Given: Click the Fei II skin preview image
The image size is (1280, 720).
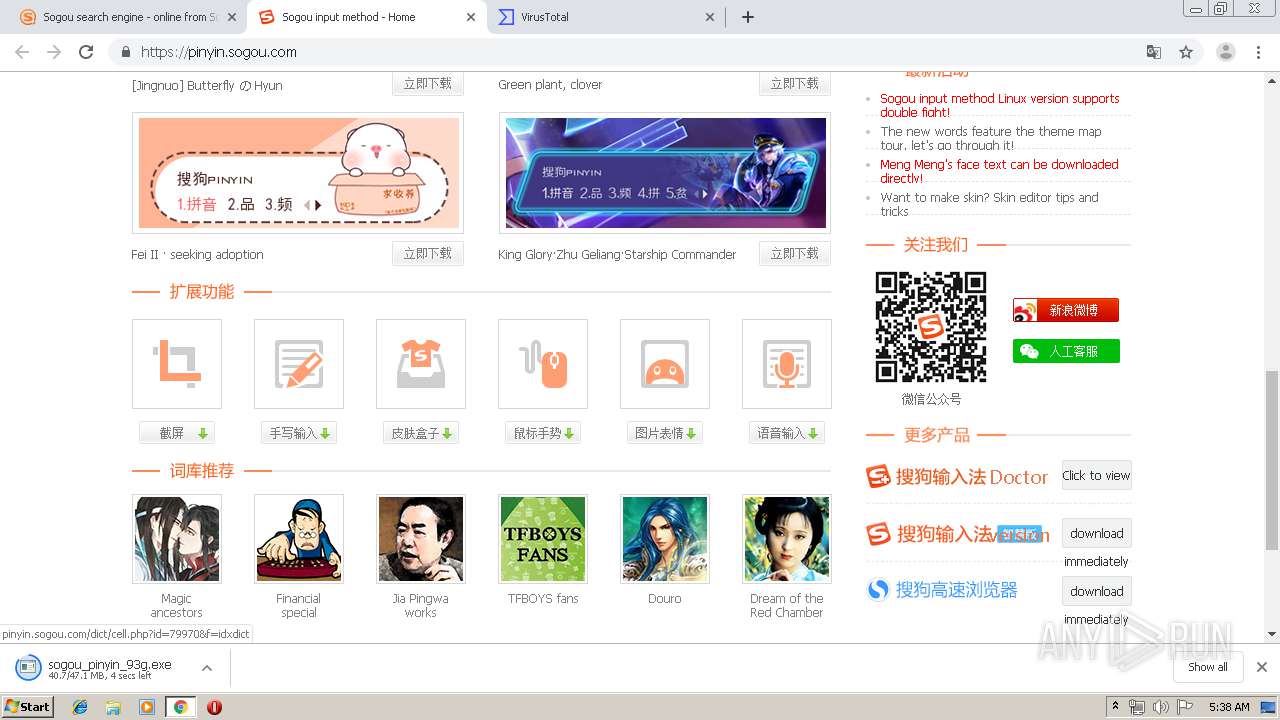Looking at the screenshot, I should pyautogui.click(x=298, y=173).
